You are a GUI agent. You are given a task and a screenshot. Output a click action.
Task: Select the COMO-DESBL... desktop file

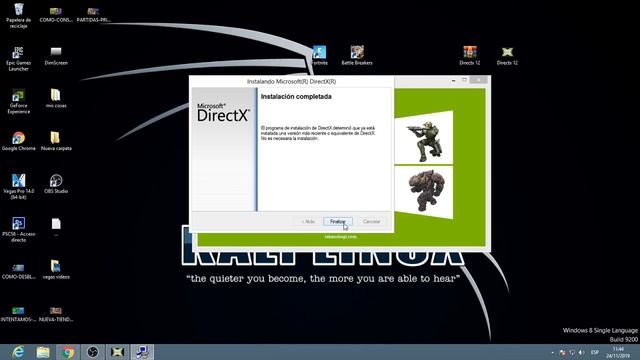click(x=18, y=271)
